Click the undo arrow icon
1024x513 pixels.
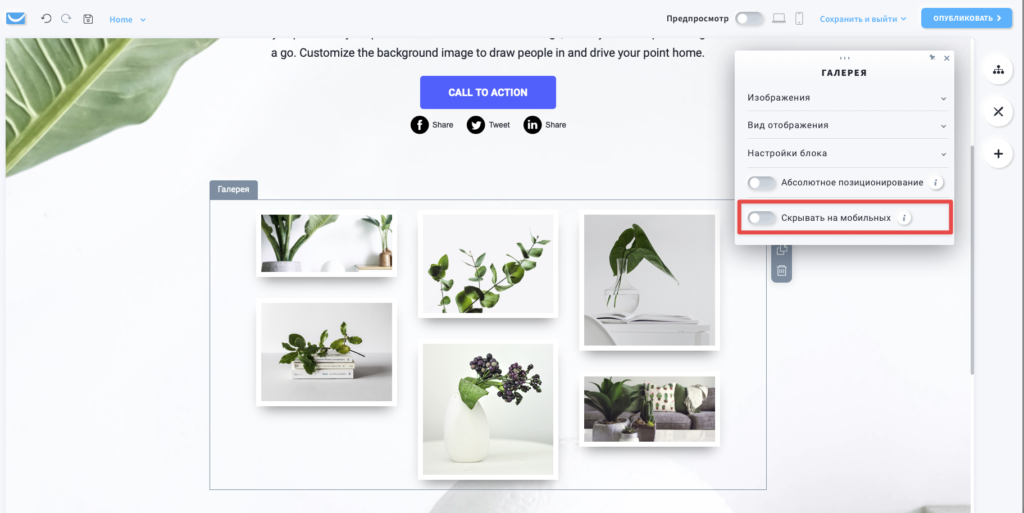pyautogui.click(x=46, y=19)
